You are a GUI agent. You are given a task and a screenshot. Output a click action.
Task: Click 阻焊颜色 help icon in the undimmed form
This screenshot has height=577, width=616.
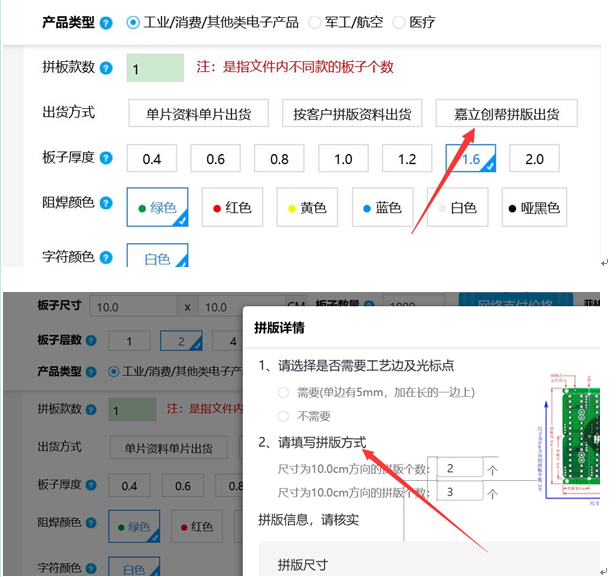click(x=106, y=204)
